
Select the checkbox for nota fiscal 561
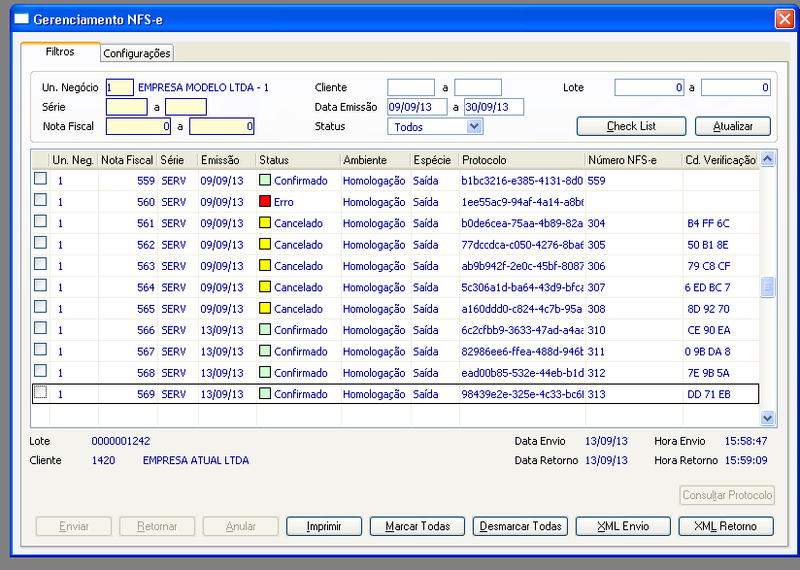(x=40, y=221)
